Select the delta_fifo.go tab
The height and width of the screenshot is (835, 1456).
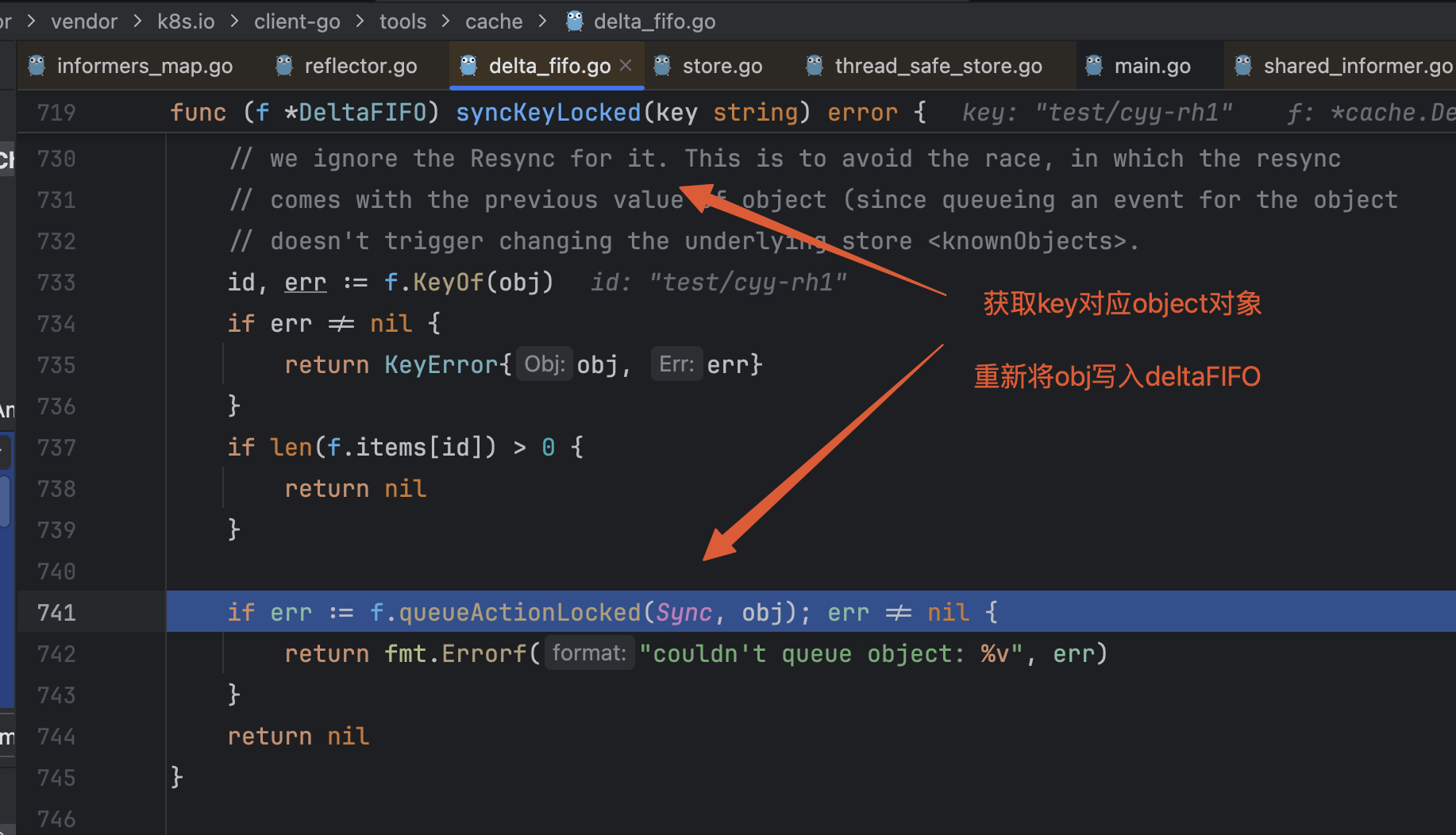coord(549,66)
